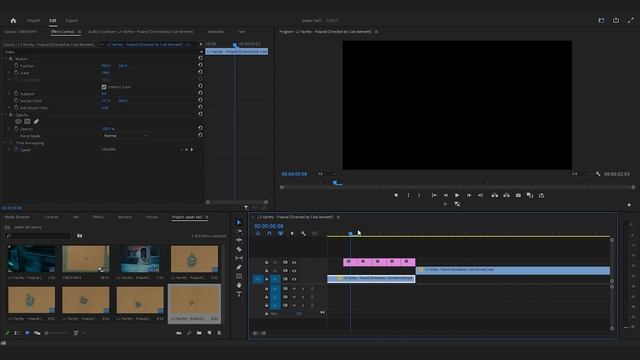Screen dimensions: 640x360
Task: Open the Effect Controls tab
Action: (x=62, y=31)
